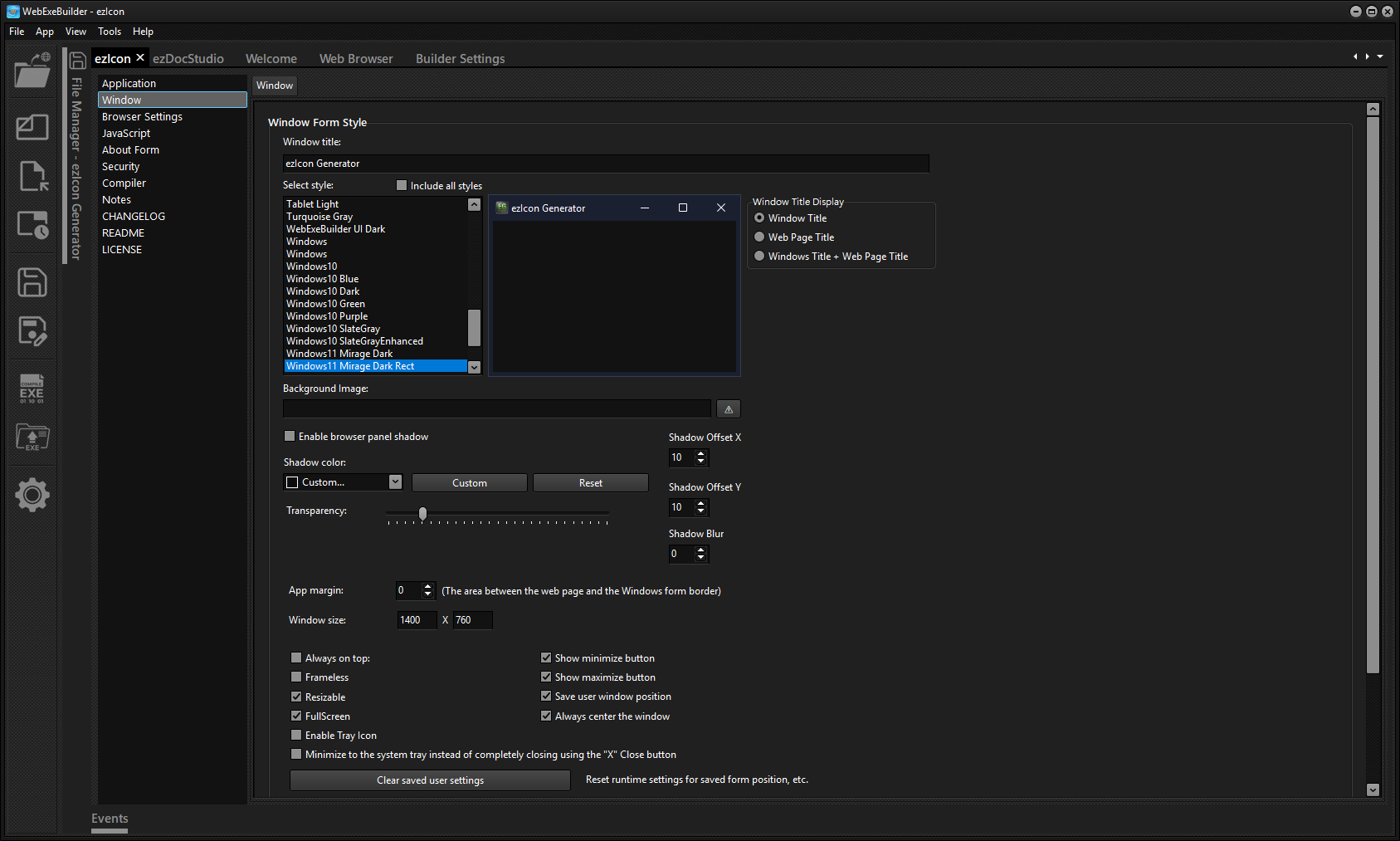Open settings with the gear icon
This screenshot has width=1400, height=841.
click(32, 495)
